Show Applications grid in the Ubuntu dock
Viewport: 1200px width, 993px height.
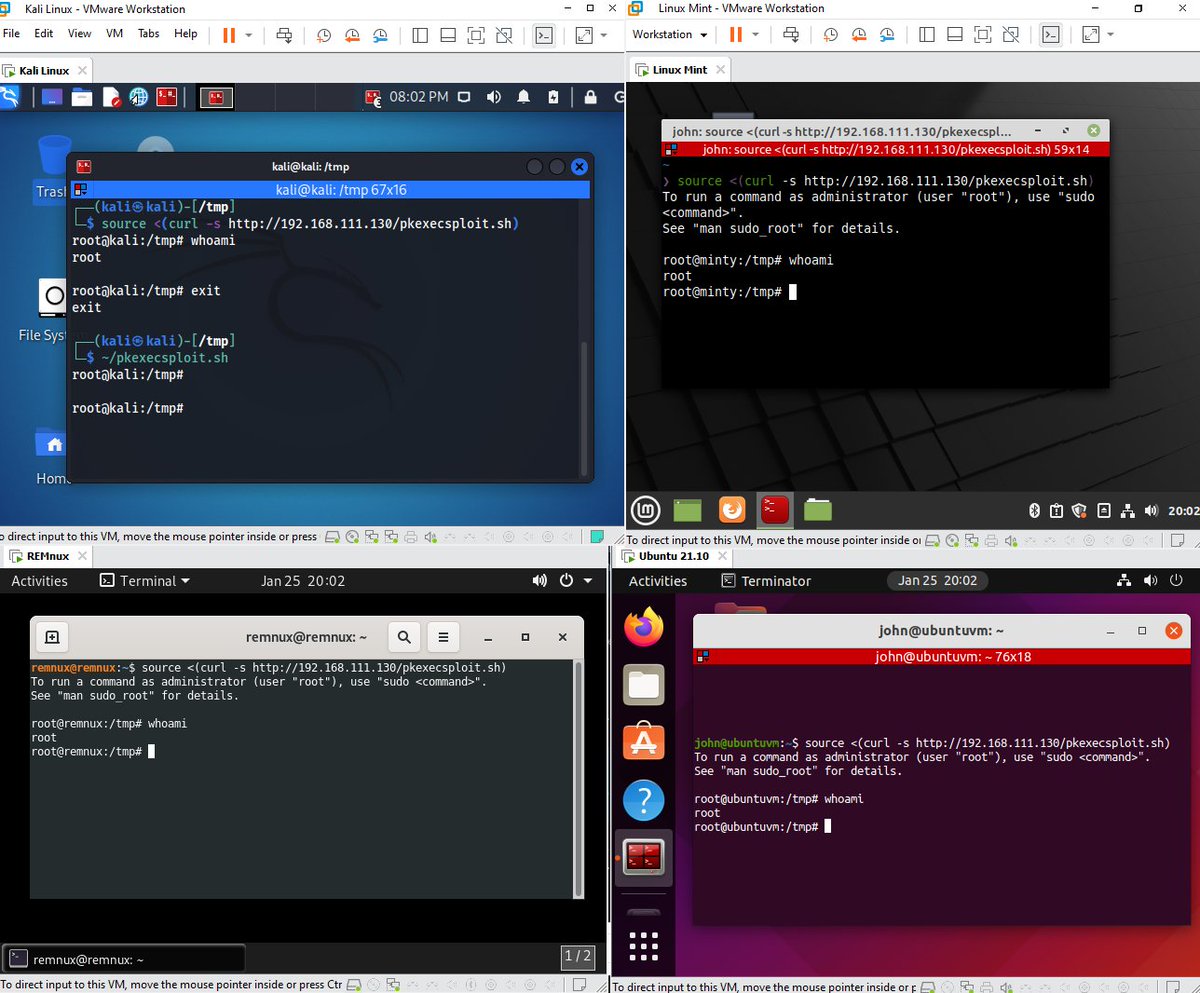[x=644, y=946]
